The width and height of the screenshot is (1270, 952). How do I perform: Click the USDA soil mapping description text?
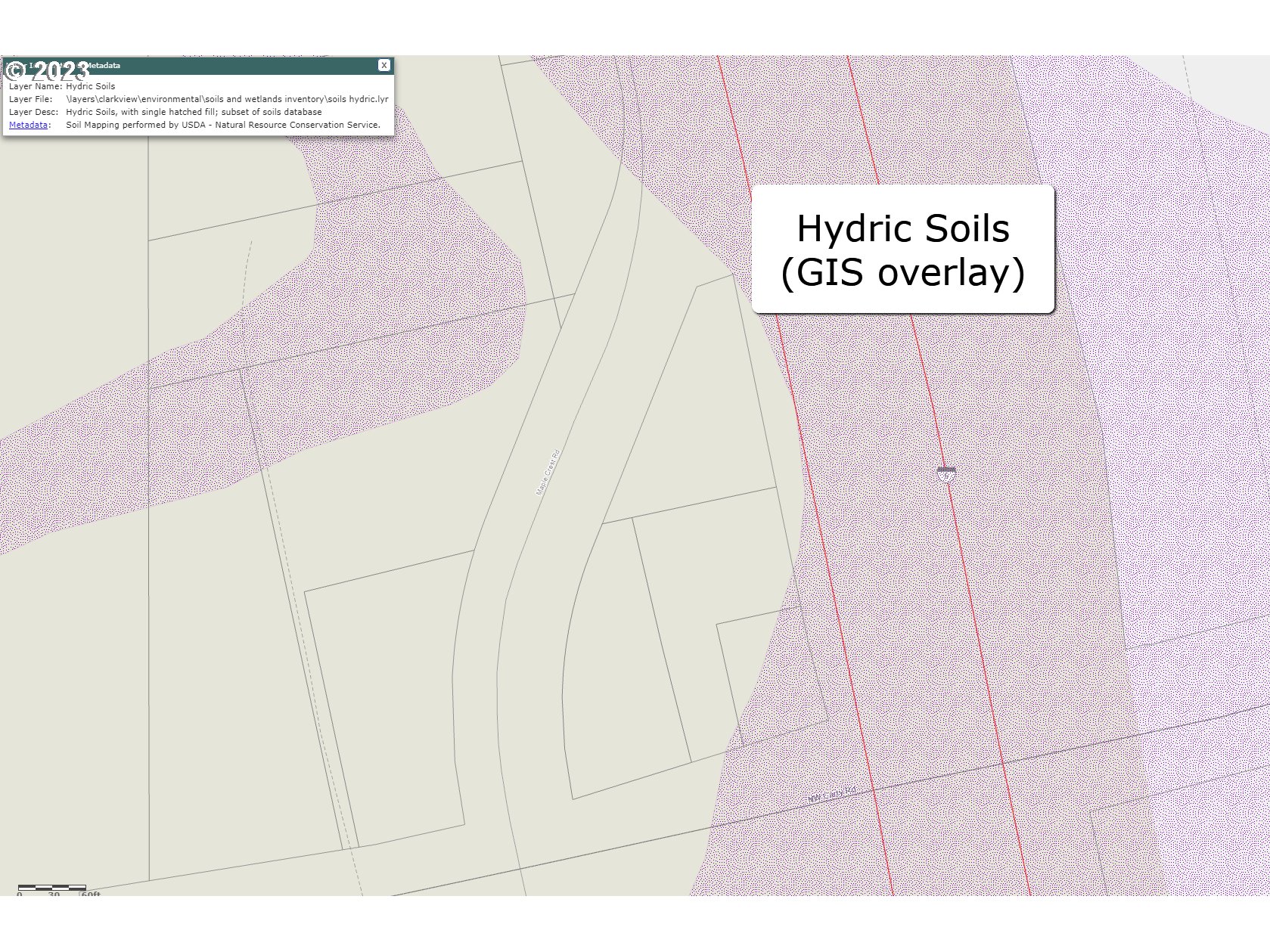click(223, 125)
